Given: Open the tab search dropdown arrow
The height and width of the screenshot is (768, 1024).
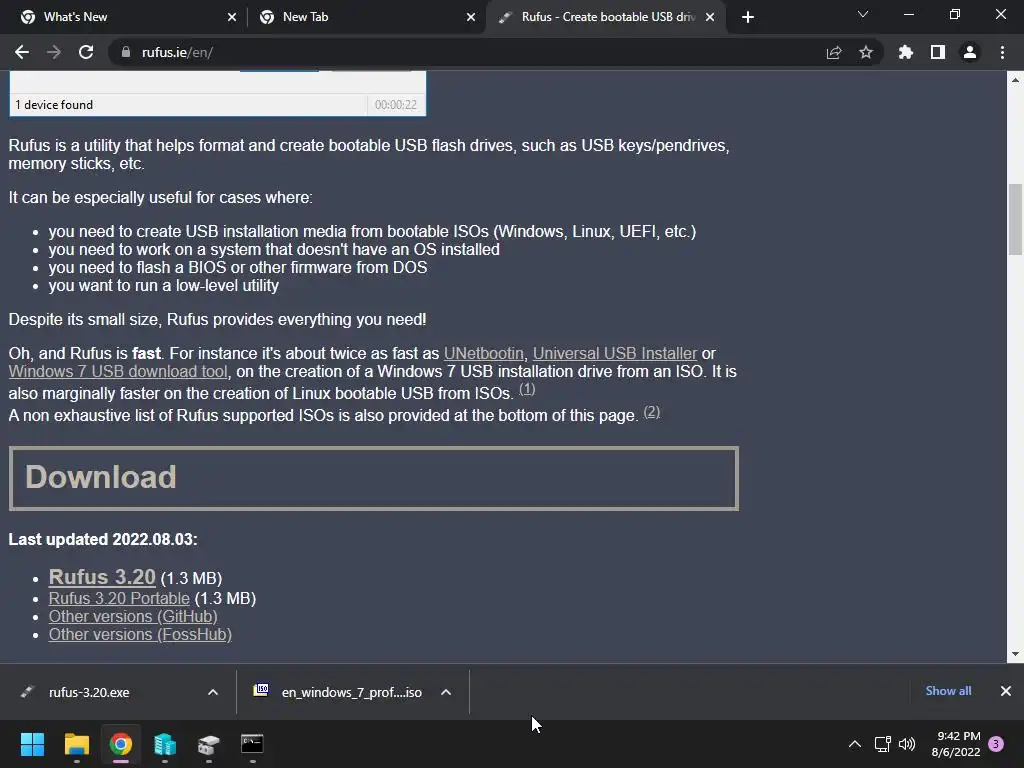Looking at the screenshot, I should pyautogui.click(x=863, y=14).
